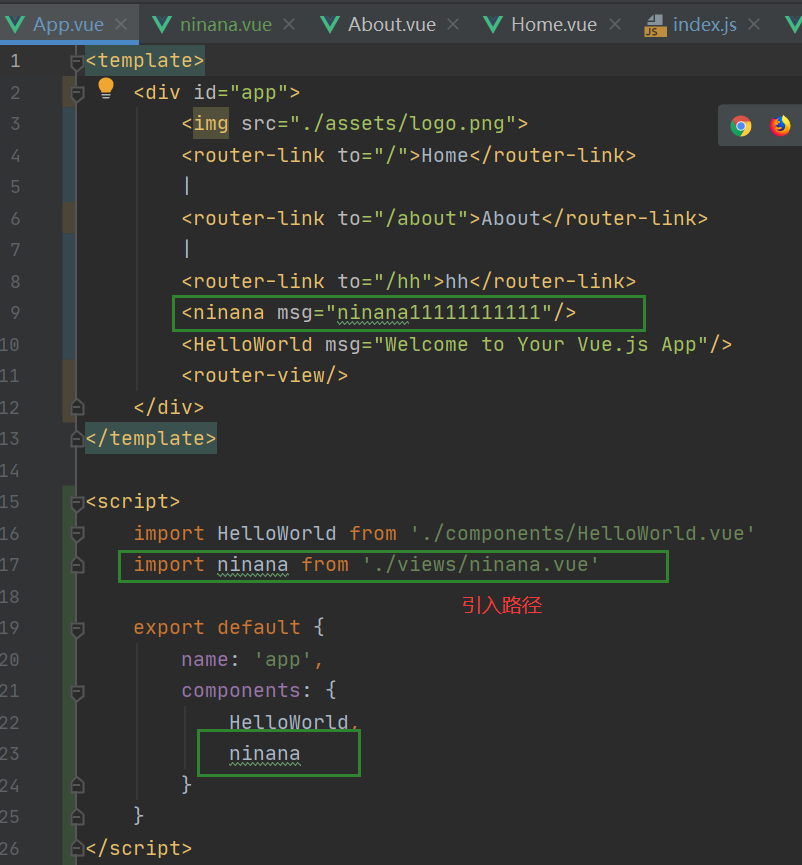
Task: Fold the import block at line 16
Action: click(x=77, y=533)
